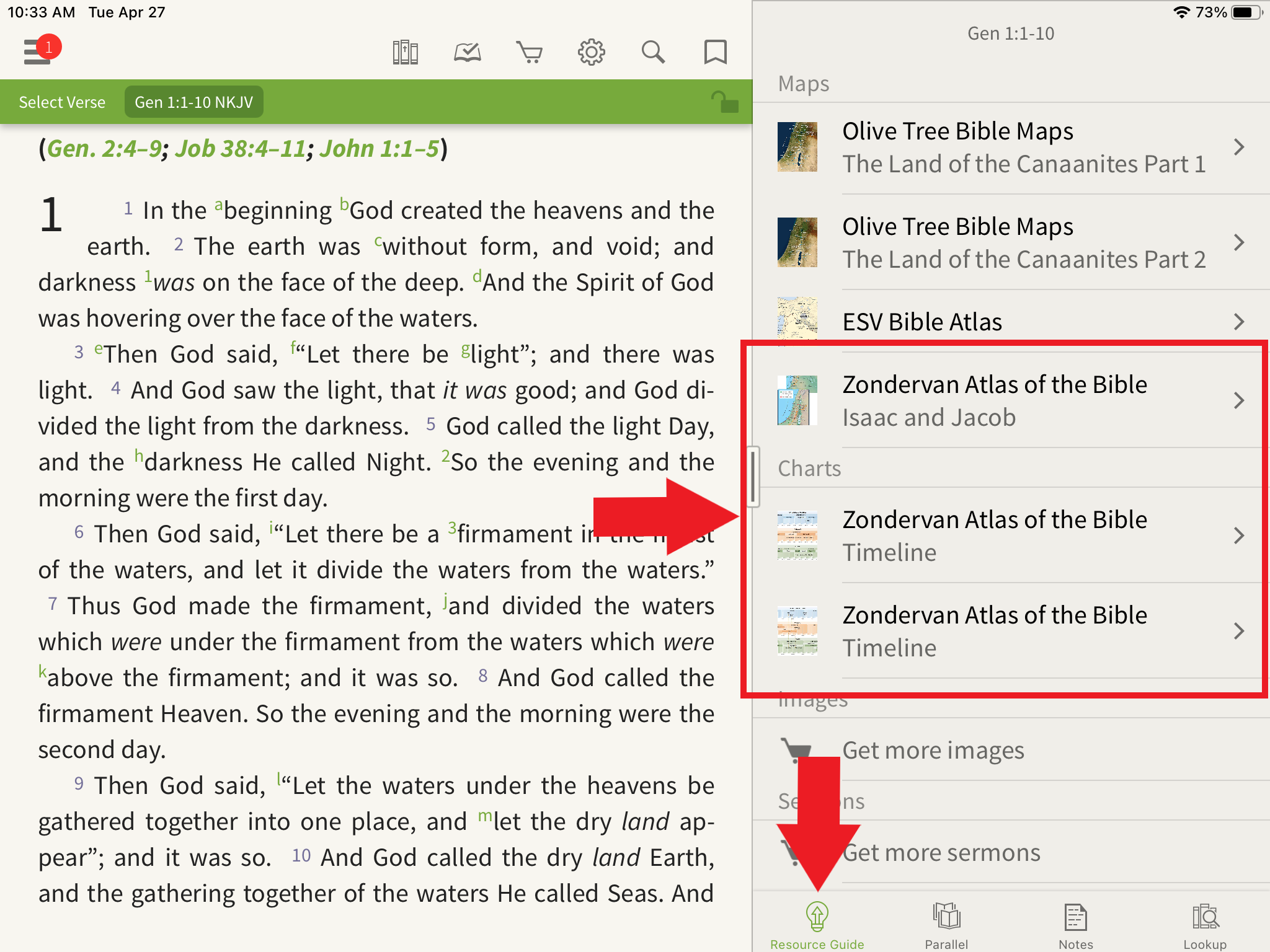The image size is (1270, 952).
Task: Open The Land of the Canaanites Part 2
Action: (1011, 242)
